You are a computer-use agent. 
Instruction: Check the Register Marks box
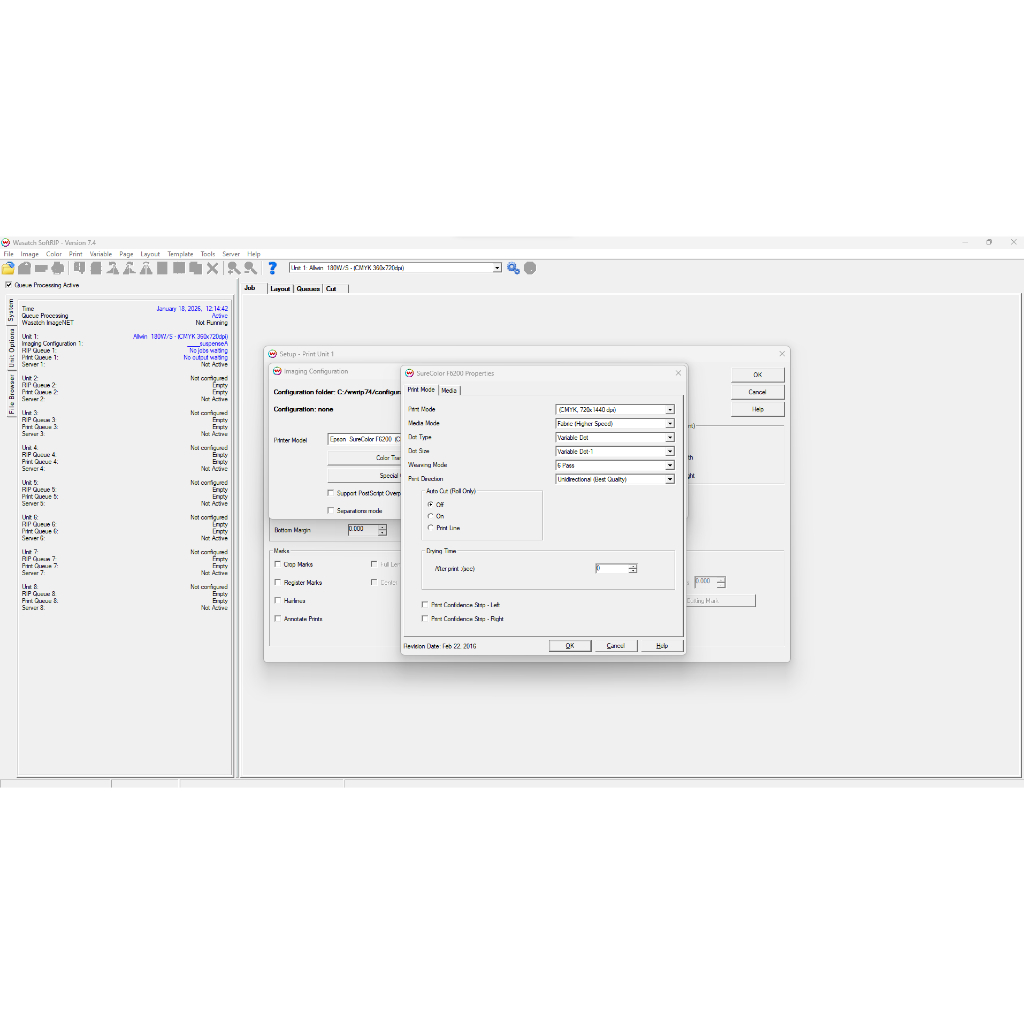[278, 583]
